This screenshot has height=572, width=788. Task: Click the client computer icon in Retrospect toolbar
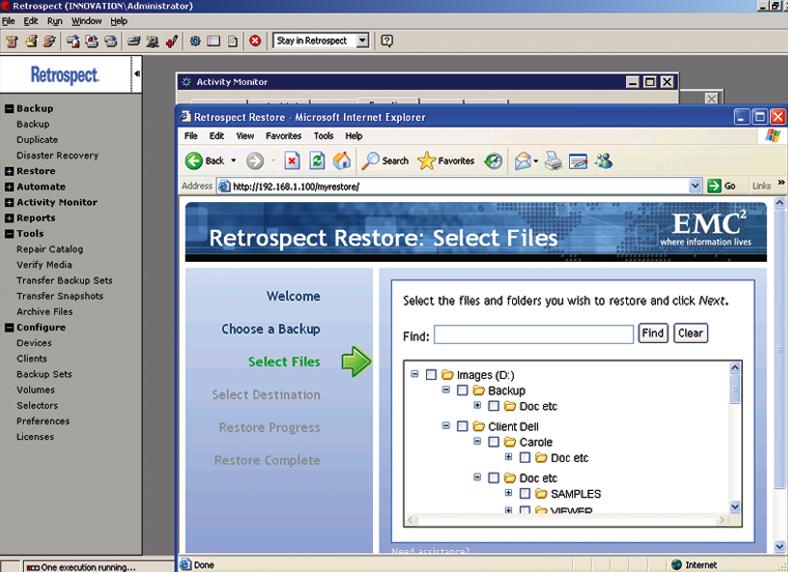152,41
